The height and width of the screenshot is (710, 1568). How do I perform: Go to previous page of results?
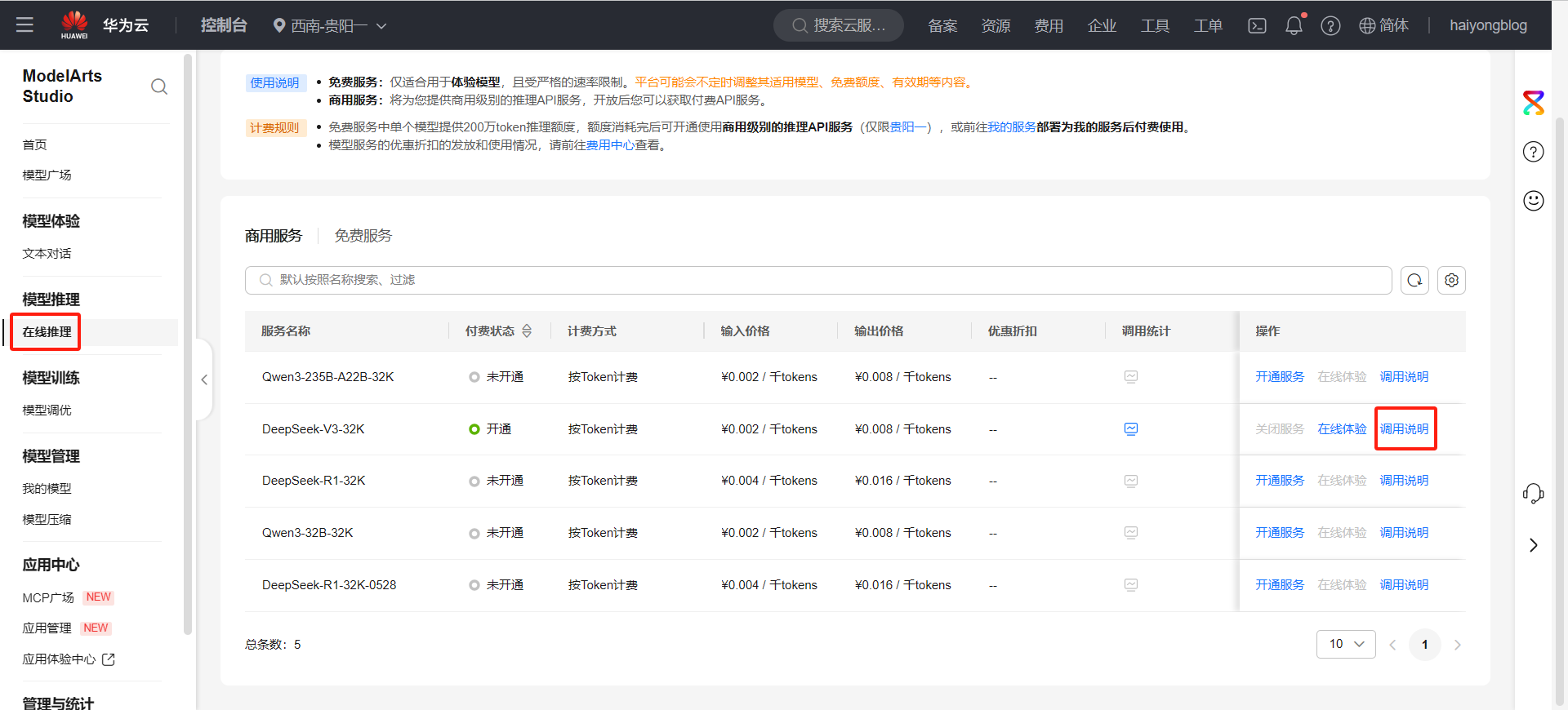coord(1392,645)
